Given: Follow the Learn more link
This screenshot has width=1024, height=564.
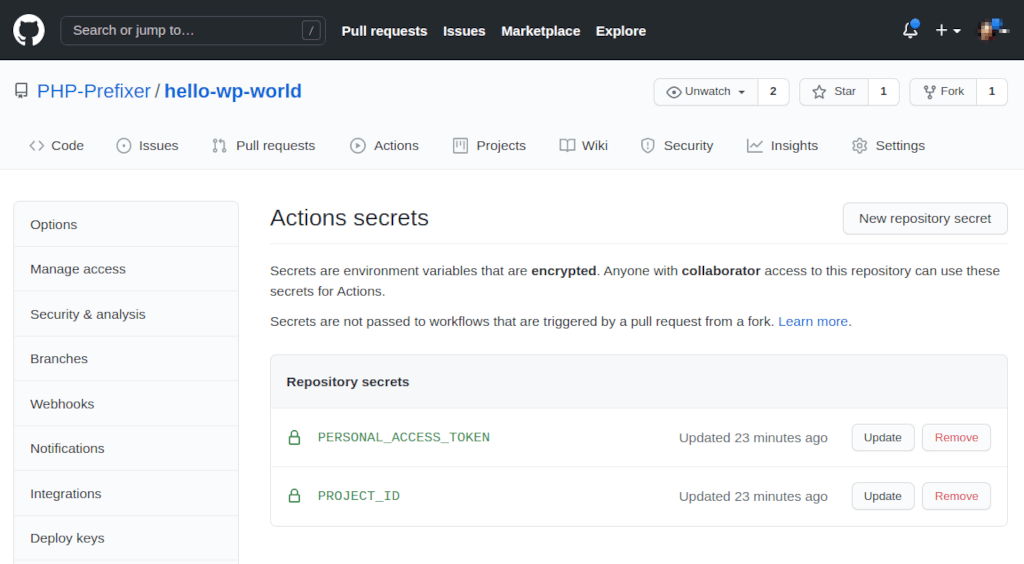Looking at the screenshot, I should (812, 322).
